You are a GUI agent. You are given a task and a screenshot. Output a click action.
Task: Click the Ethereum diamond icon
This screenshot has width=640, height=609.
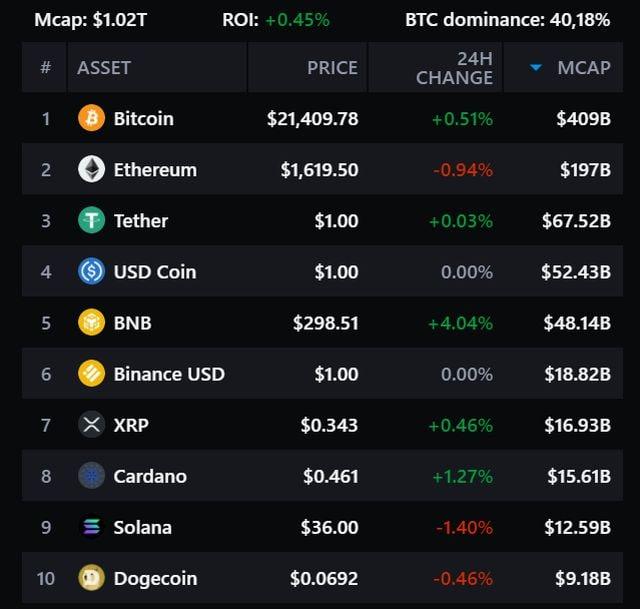coord(91,169)
